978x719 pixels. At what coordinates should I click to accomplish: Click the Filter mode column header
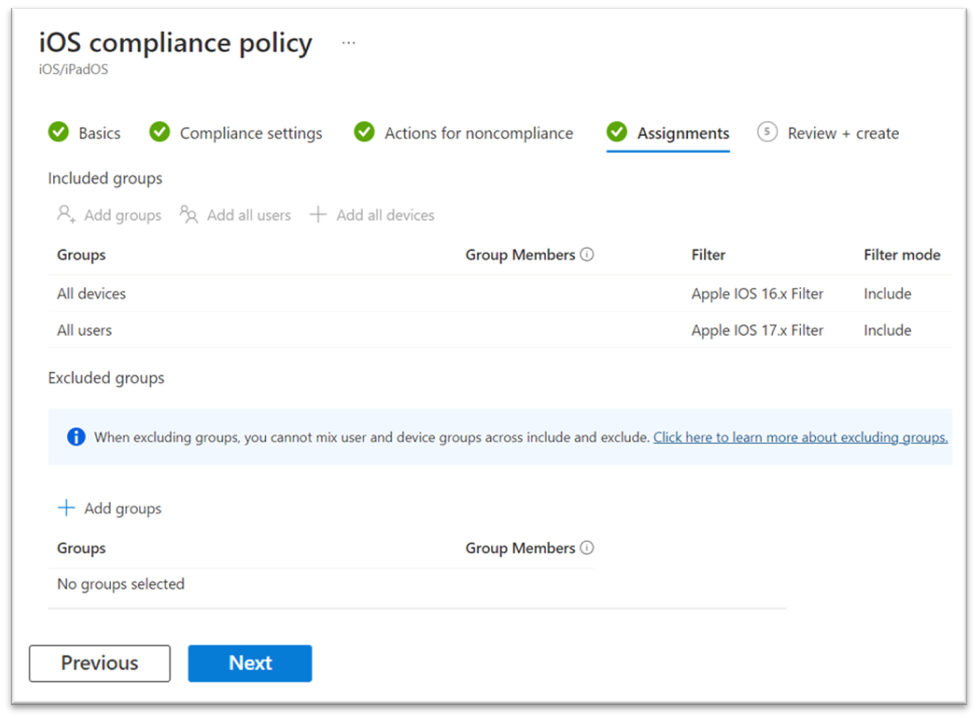tap(902, 254)
